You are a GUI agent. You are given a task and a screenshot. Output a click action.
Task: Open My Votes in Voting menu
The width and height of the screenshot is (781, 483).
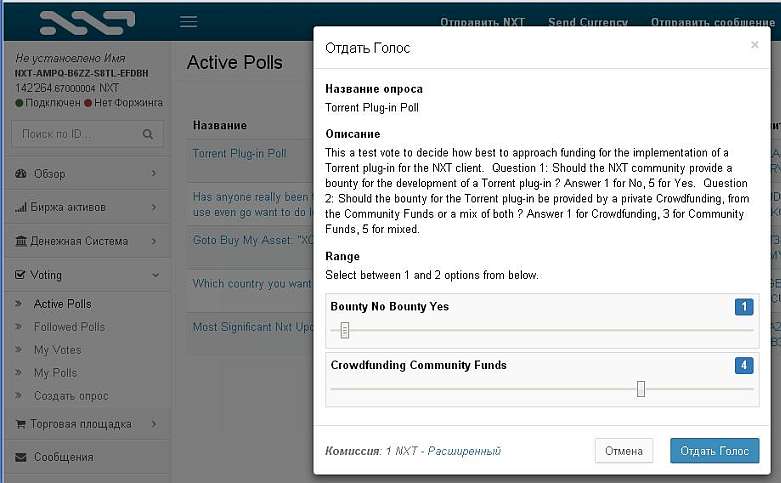pyautogui.click(x=57, y=350)
